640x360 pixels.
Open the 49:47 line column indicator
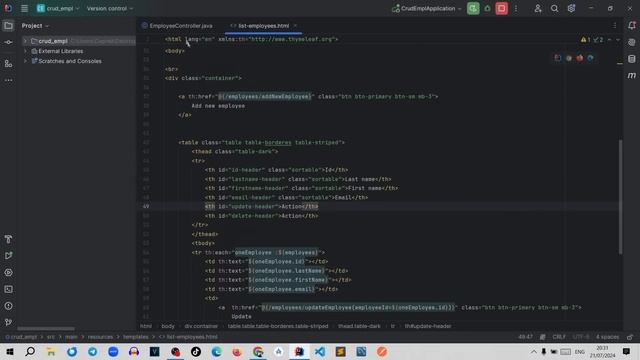click(525, 337)
